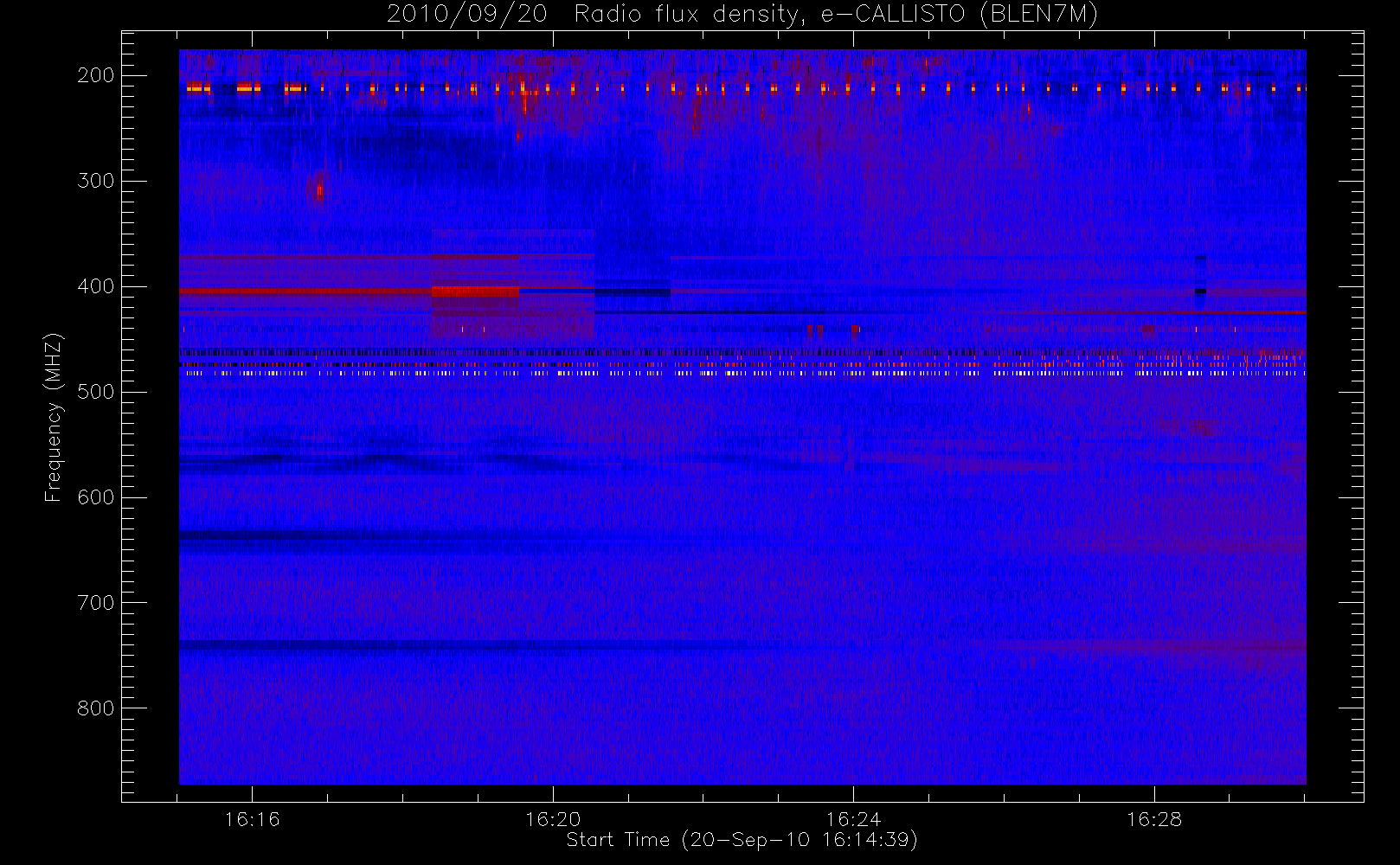The width and height of the screenshot is (1400, 865).
Task: Click the 500 frequency axis label
Action: [96, 392]
